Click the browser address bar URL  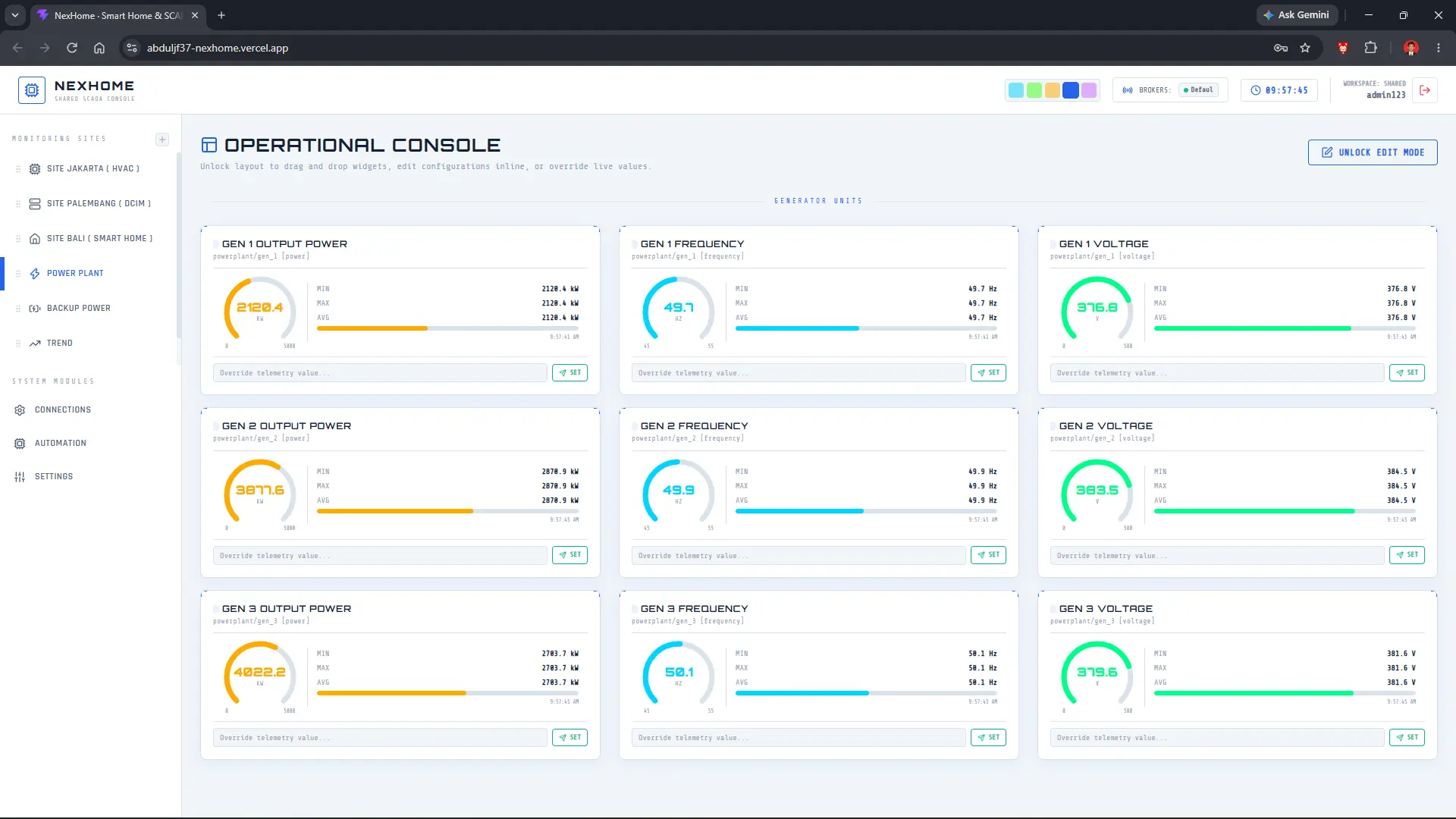218,48
